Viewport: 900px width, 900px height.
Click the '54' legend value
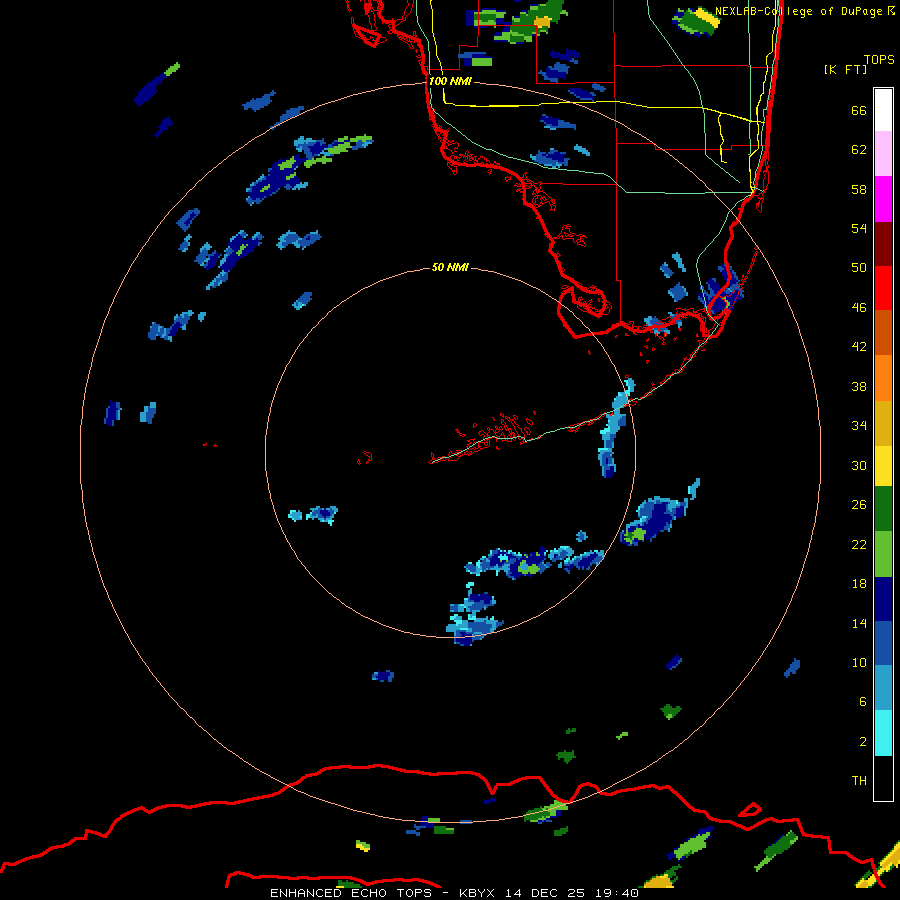pyautogui.click(x=859, y=228)
